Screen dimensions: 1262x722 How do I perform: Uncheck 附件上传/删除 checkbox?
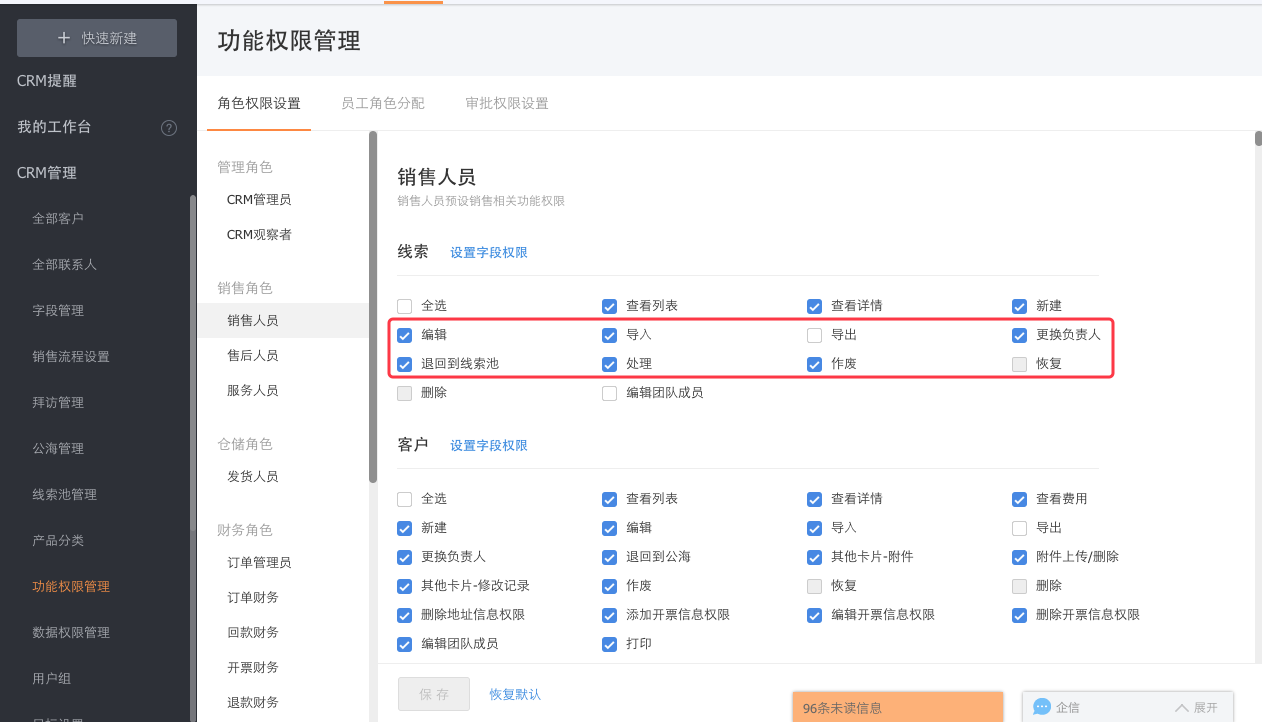(x=1020, y=557)
